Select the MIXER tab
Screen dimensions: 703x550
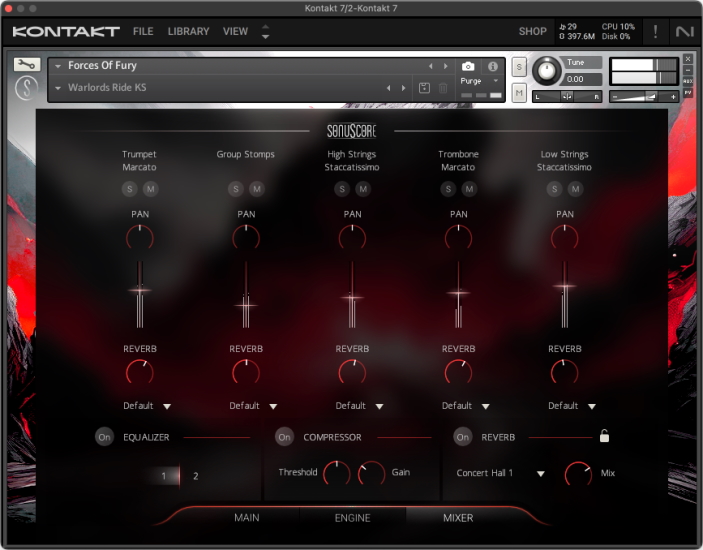458,518
